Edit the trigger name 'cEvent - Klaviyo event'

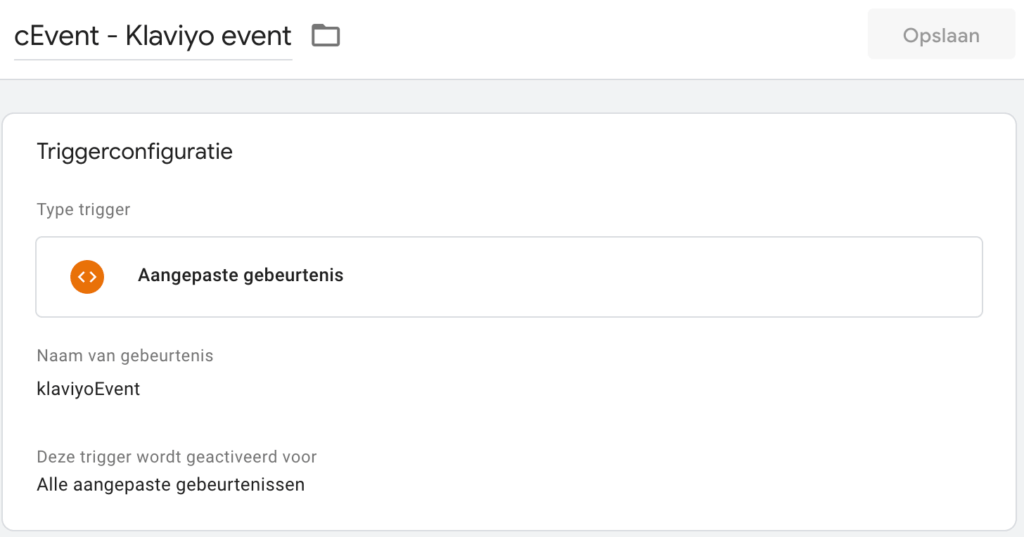pos(153,37)
